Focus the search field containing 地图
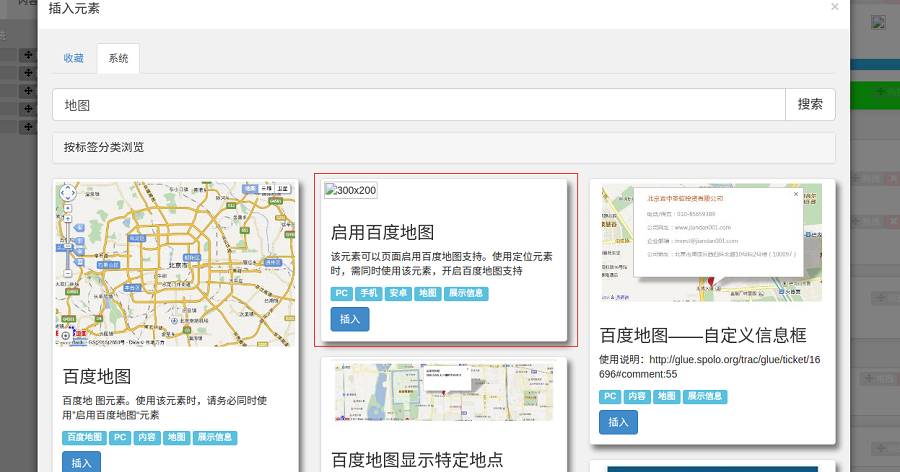Screen dimensions: 900x472 pos(419,105)
